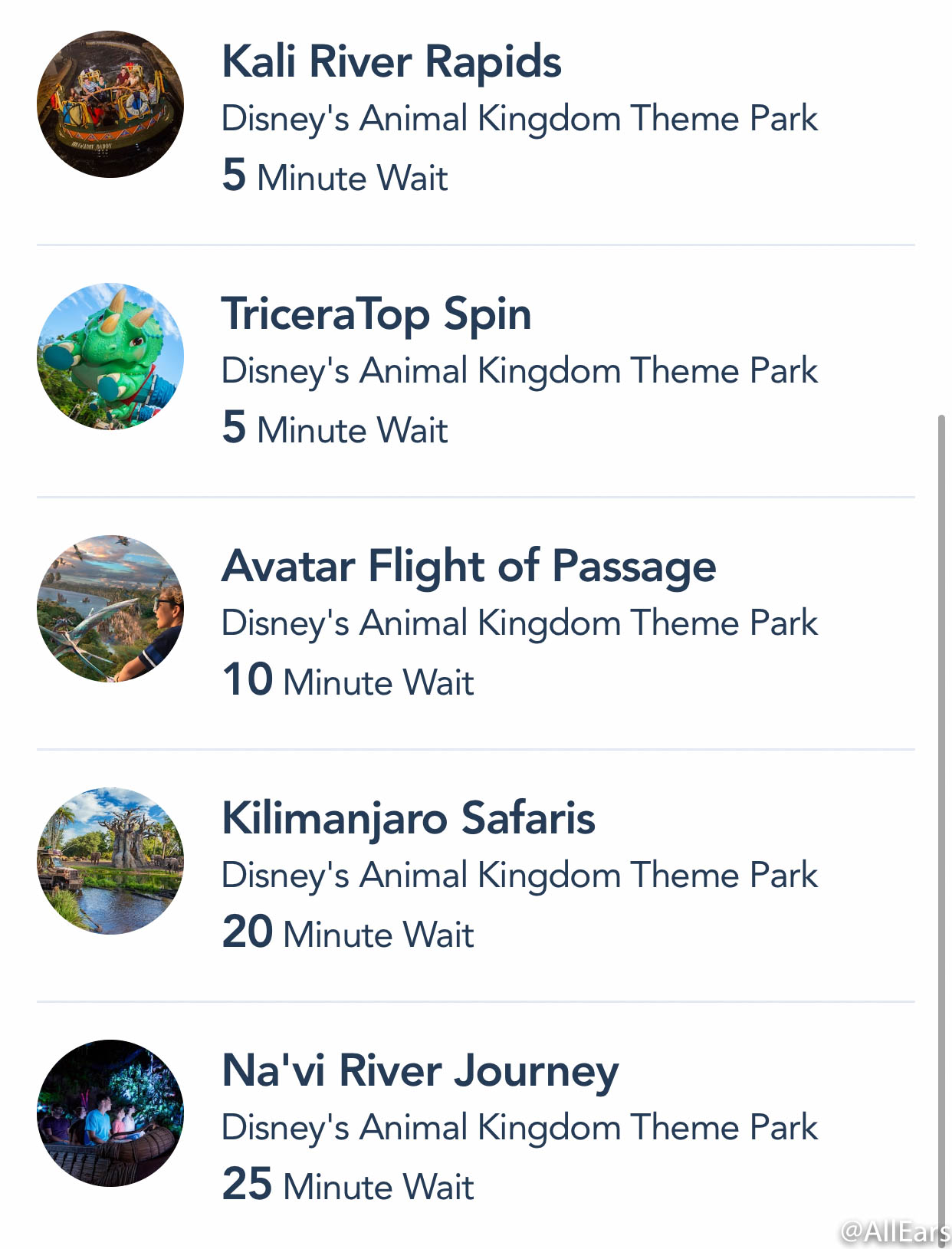
Task: Open the Kali River Rapids raft thumbnail
Action: coord(110,104)
